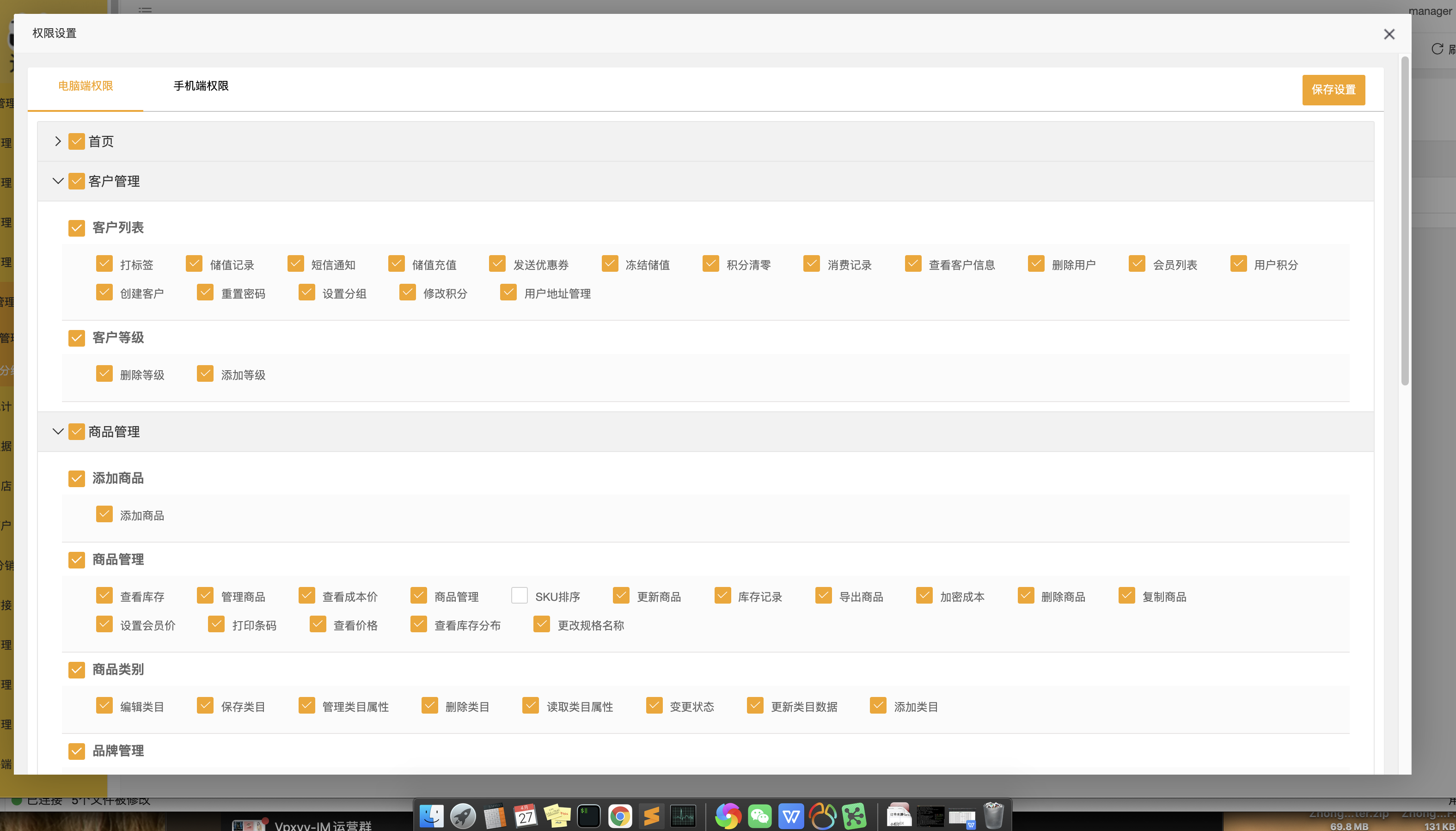Click the 保存设置 button
Viewport: 1456px width, 831px height.
click(x=1334, y=90)
